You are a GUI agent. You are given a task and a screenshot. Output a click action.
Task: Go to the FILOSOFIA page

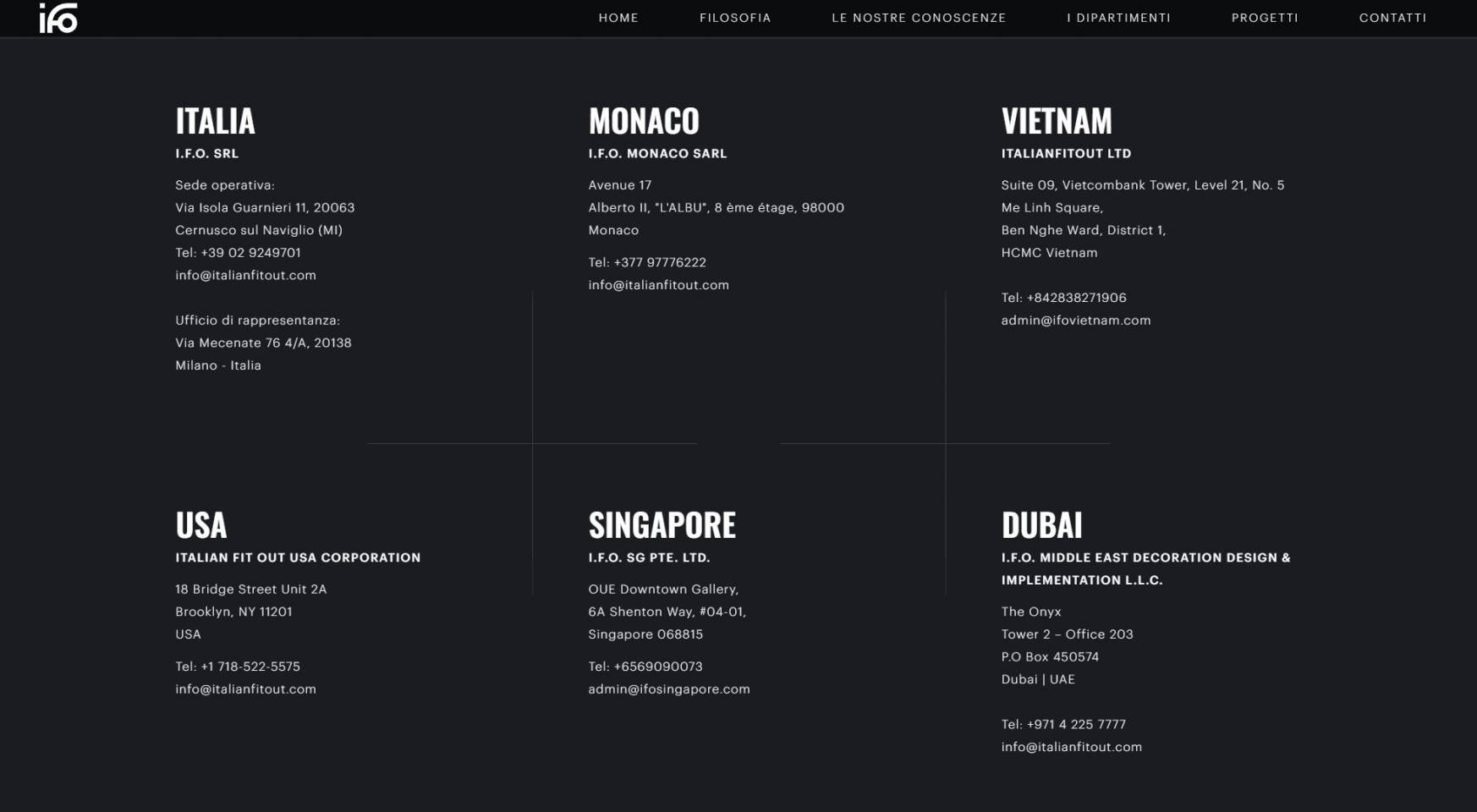pos(735,18)
